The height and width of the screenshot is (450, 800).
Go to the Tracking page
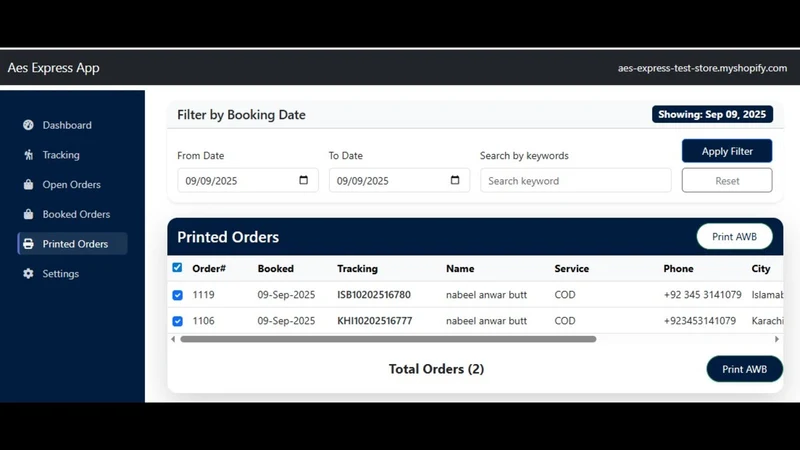point(72,155)
